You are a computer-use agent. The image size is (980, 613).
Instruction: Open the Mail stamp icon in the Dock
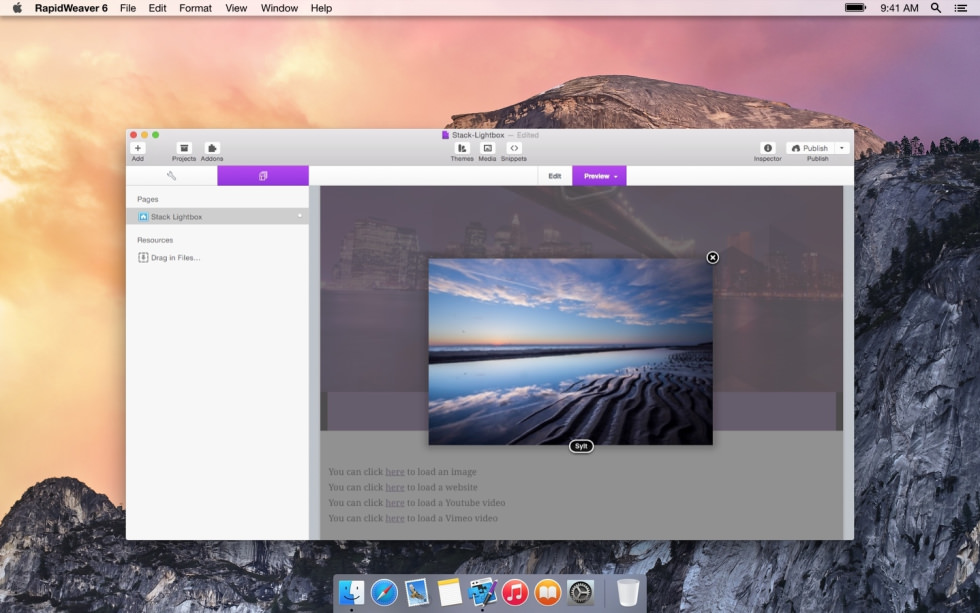pos(417,592)
